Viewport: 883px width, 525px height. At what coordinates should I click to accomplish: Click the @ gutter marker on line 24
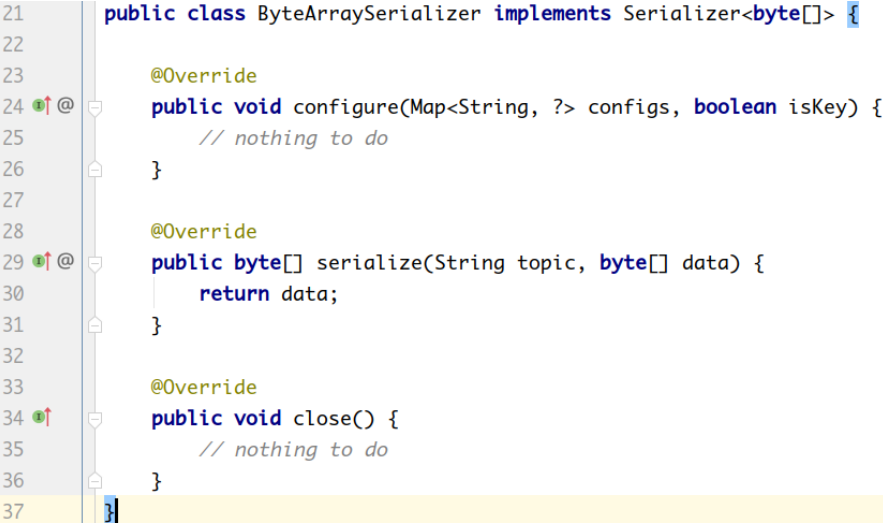(x=65, y=106)
